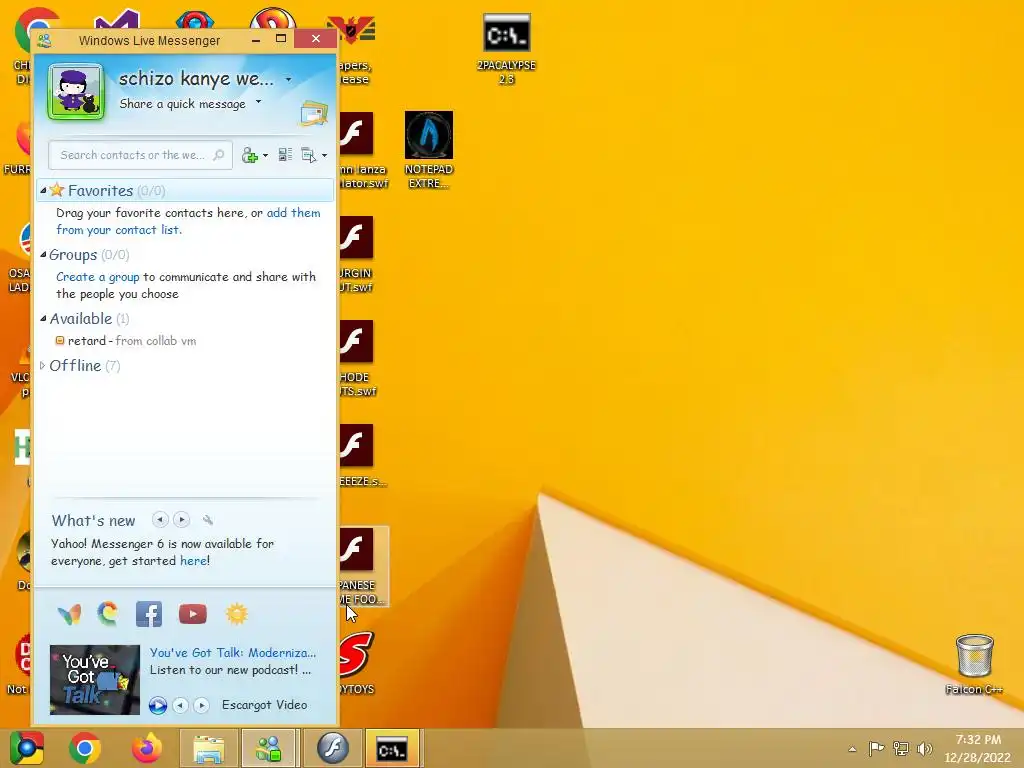Collapse the Groups section
The height and width of the screenshot is (768, 1024).
(x=43, y=255)
